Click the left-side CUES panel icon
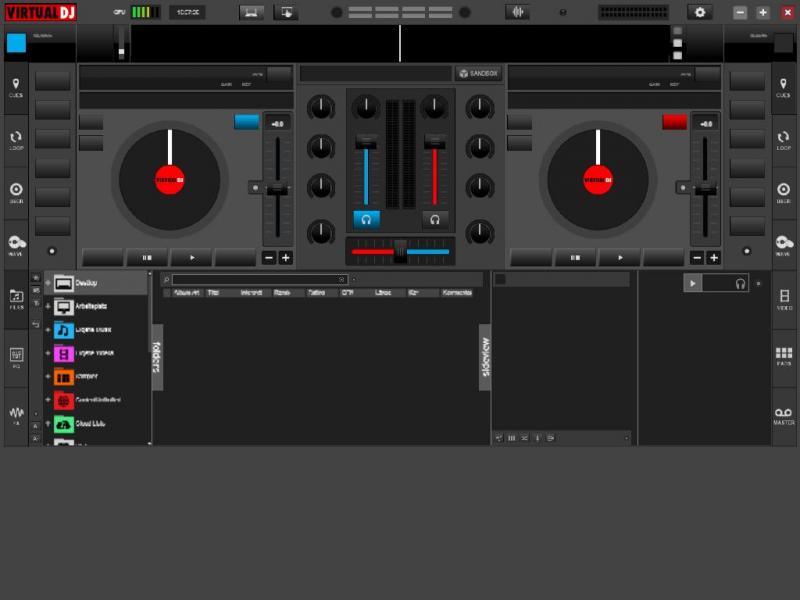This screenshot has height=600, width=800. 16,87
